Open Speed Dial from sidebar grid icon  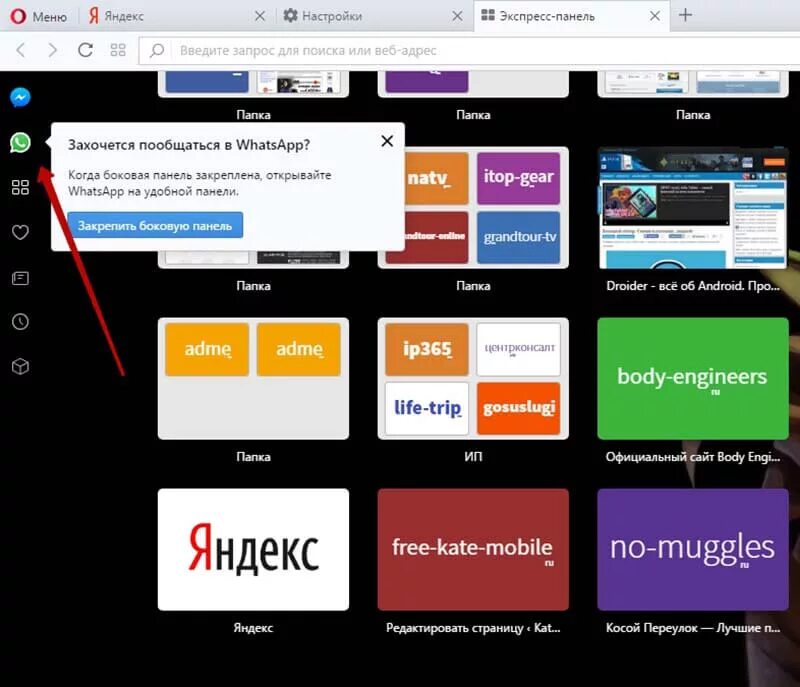20,187
